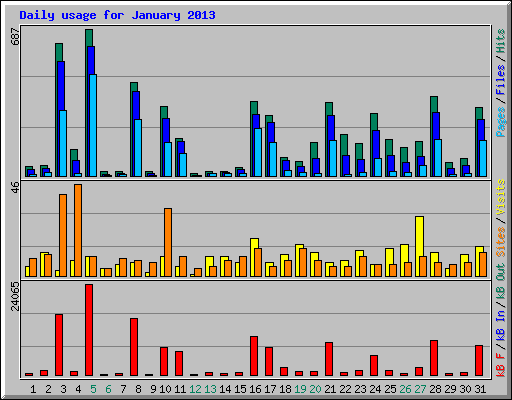Click green day 6 axis label
Screen dimensions: 512x400
click(108, 389)
